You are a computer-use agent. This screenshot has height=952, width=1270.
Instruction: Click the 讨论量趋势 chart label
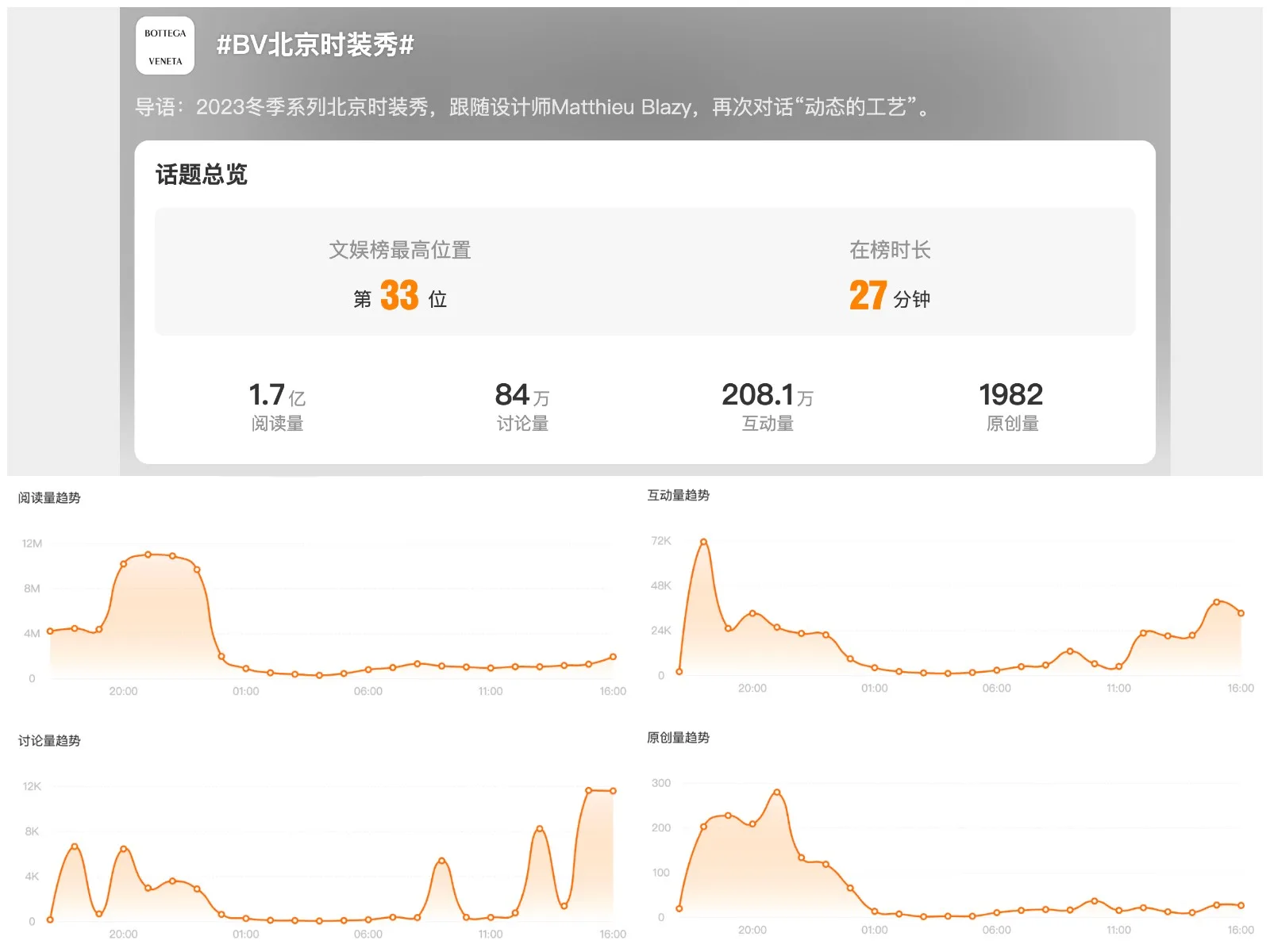click(x=49, y=740)
